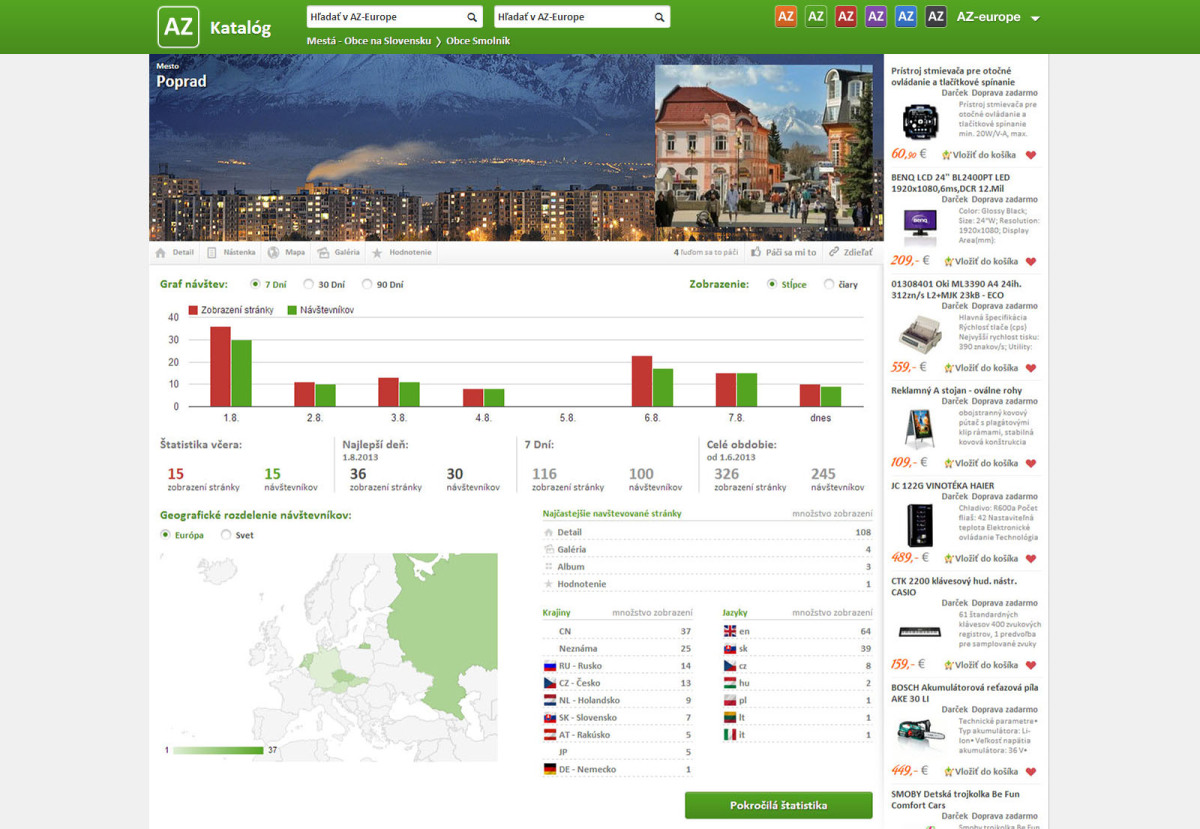Viewport: 1200px width, 829px height.
Task: Select Stĺpce display radio button
Action: [772, 284]
